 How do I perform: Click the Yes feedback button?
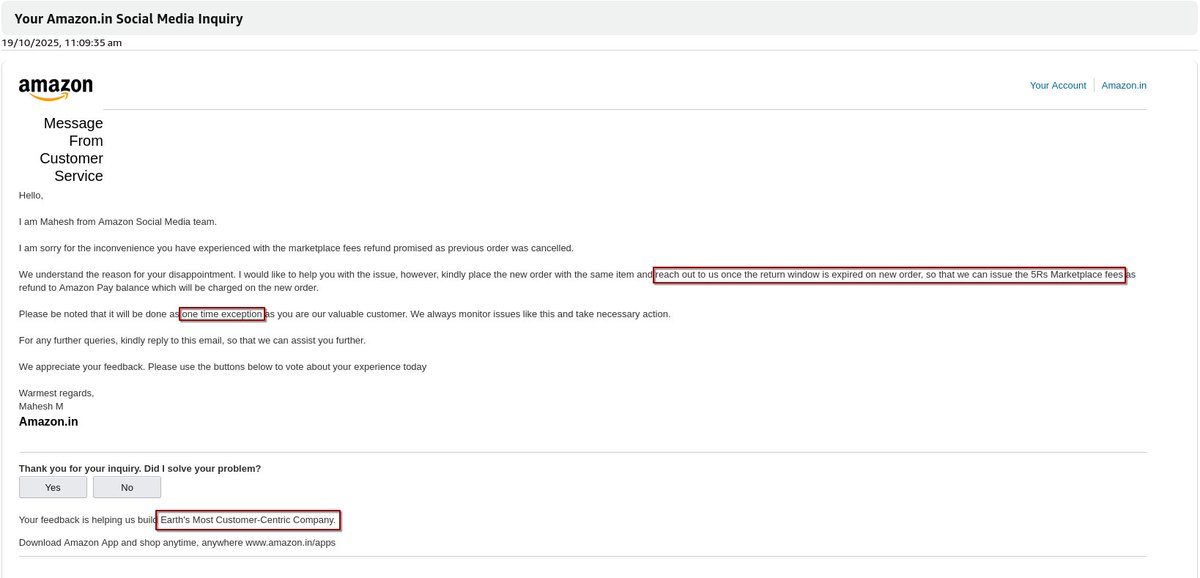coord(53,487)
